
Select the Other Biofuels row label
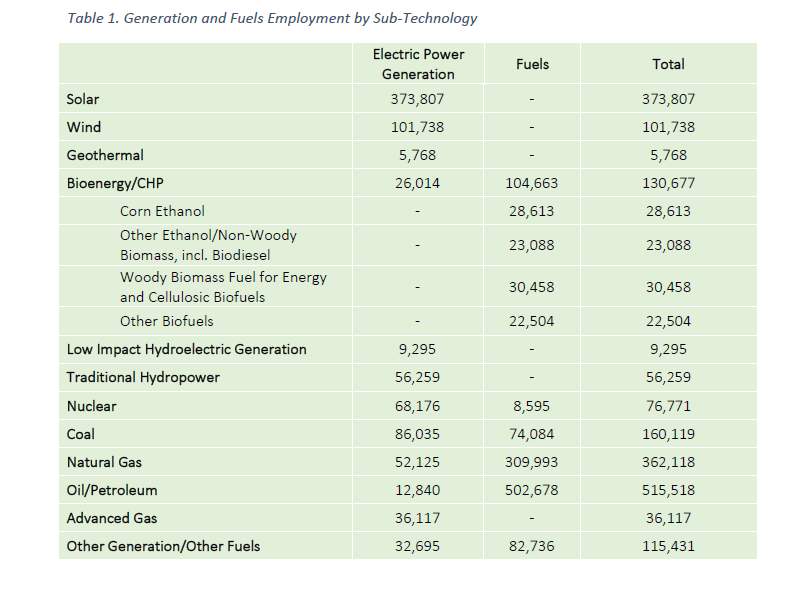pyautogui.click(x=167, y=322)
